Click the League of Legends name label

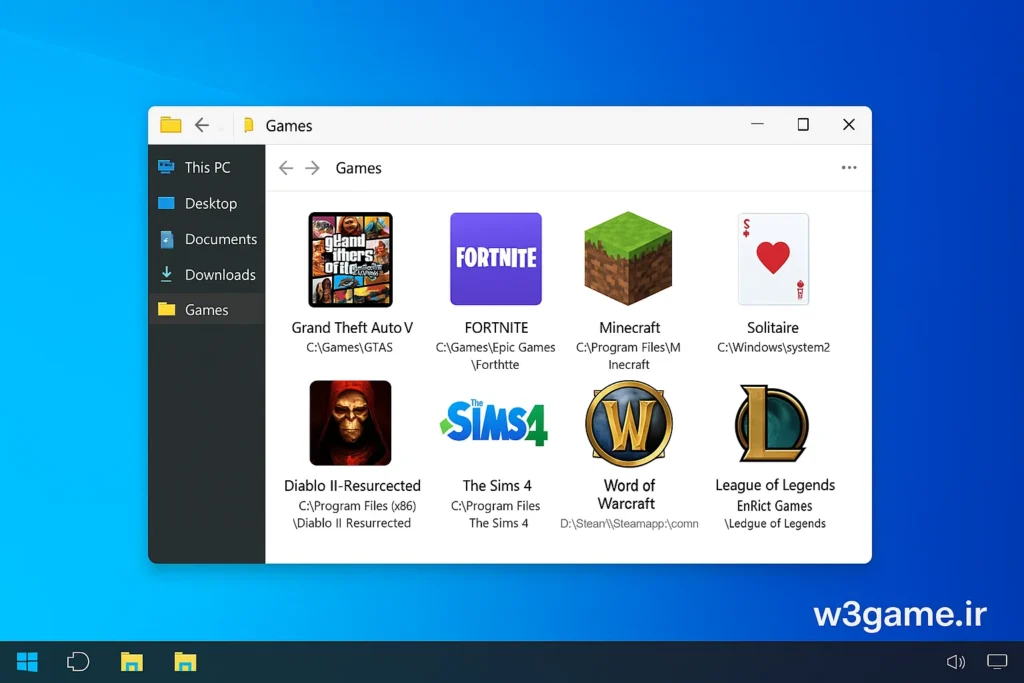(x=775, y=485)
